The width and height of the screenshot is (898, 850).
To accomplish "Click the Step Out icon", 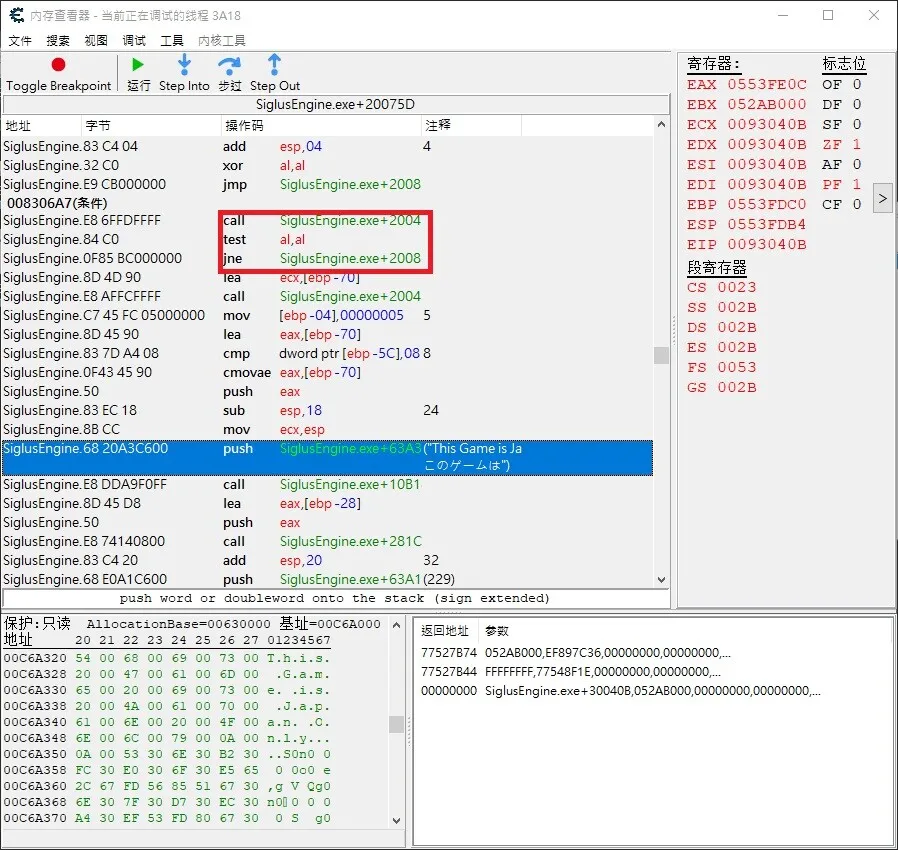I will pyautogui.click(x=275, y=65).
